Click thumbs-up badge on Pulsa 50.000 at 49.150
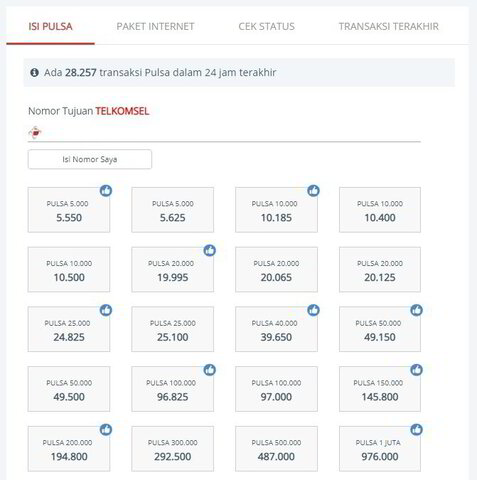The width and height of the screenshot is (477, 480). (417, 310)
